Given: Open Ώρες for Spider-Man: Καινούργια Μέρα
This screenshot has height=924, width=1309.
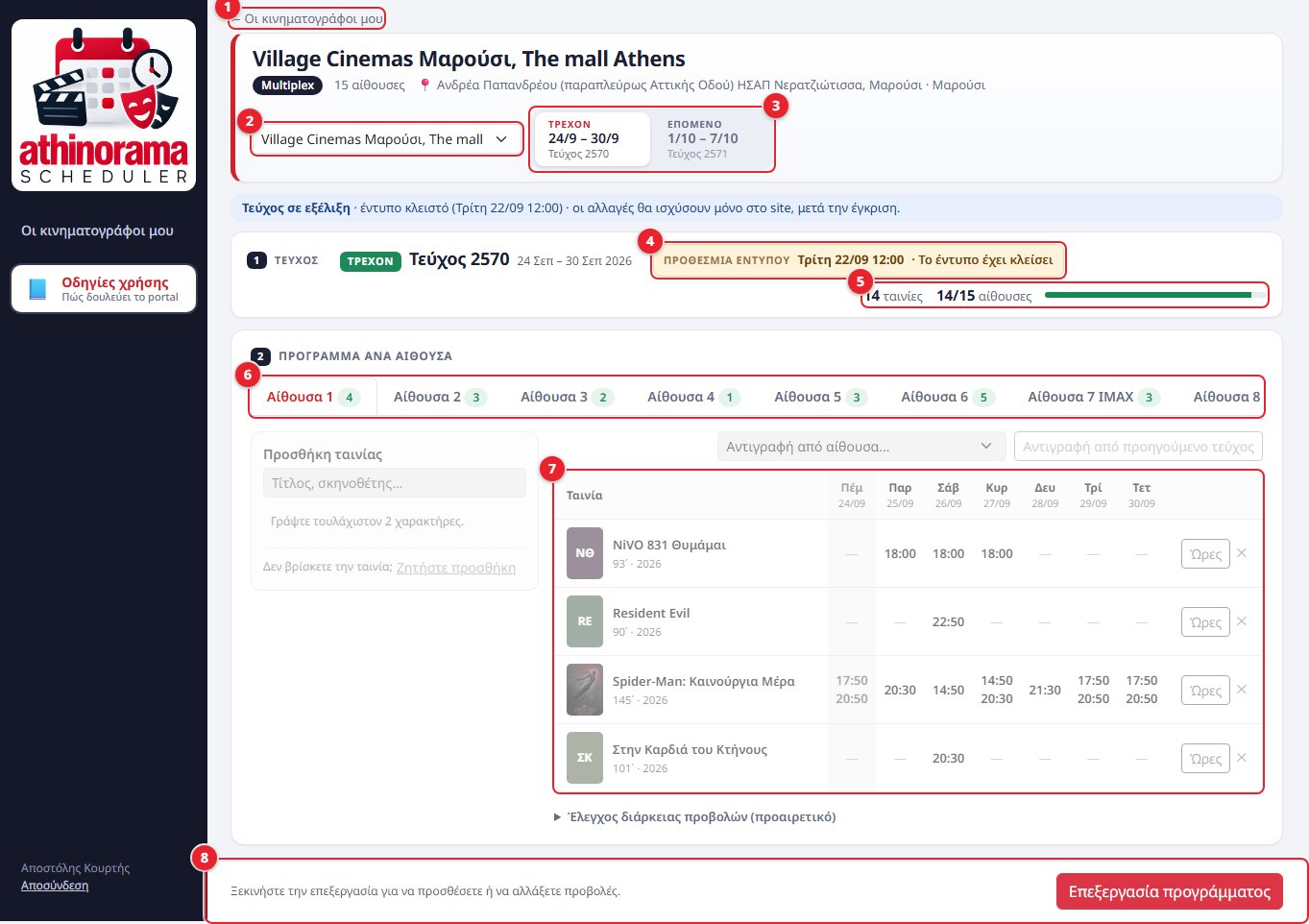Looking at the screenshot, I should pyautogui.click(x=1205, y=691).
